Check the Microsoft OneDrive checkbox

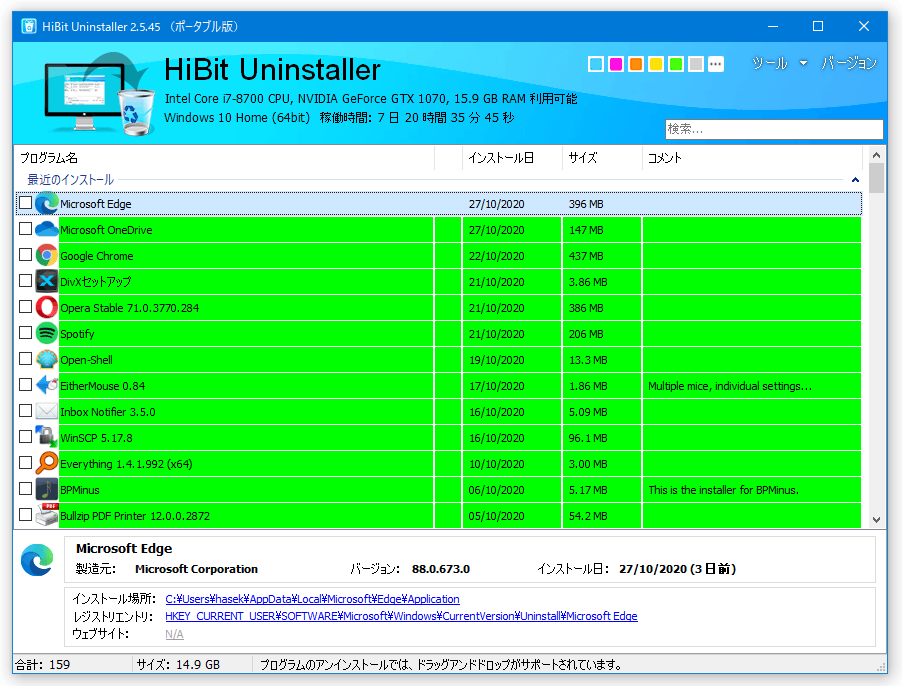coord(25,228)
